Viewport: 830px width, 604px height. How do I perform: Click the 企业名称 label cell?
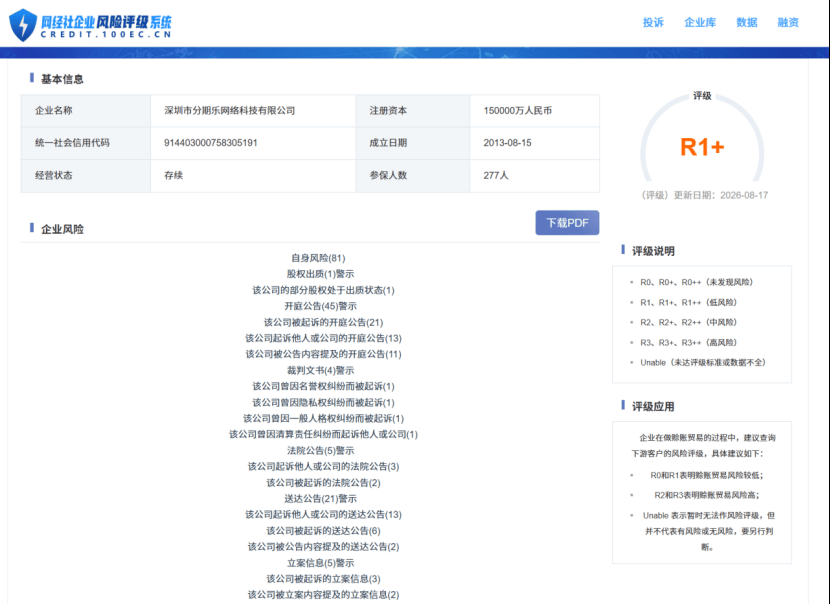pyautogui.click(x=86, y=111)
